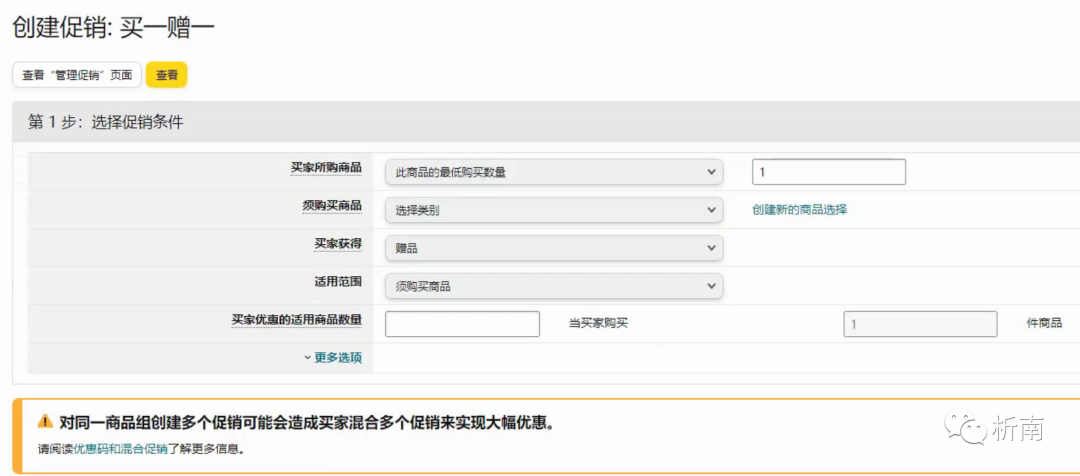Click the 第 1 步: 选择促销条件 header
This screenshot has height=476, width=1080.
(105, 122)
